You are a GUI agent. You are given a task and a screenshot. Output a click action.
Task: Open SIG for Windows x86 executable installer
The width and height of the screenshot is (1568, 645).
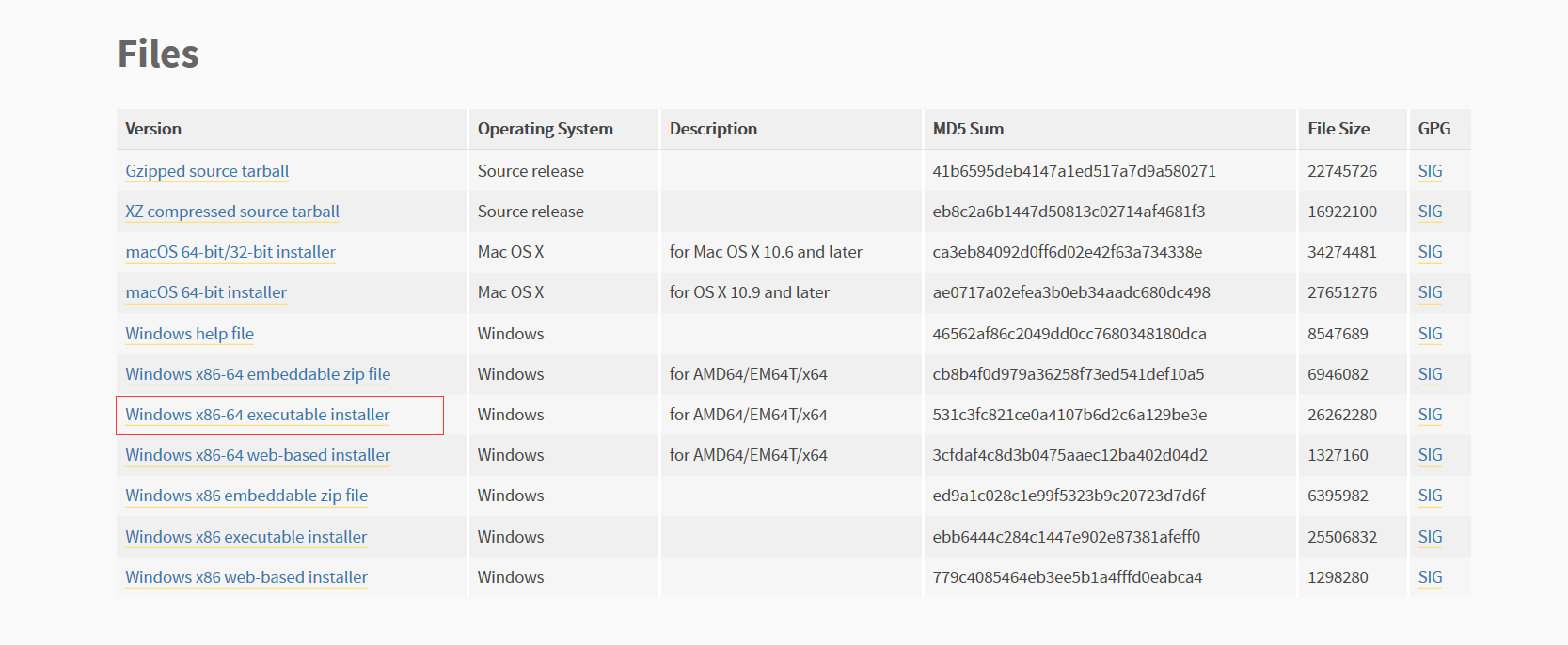point(1430,537)
